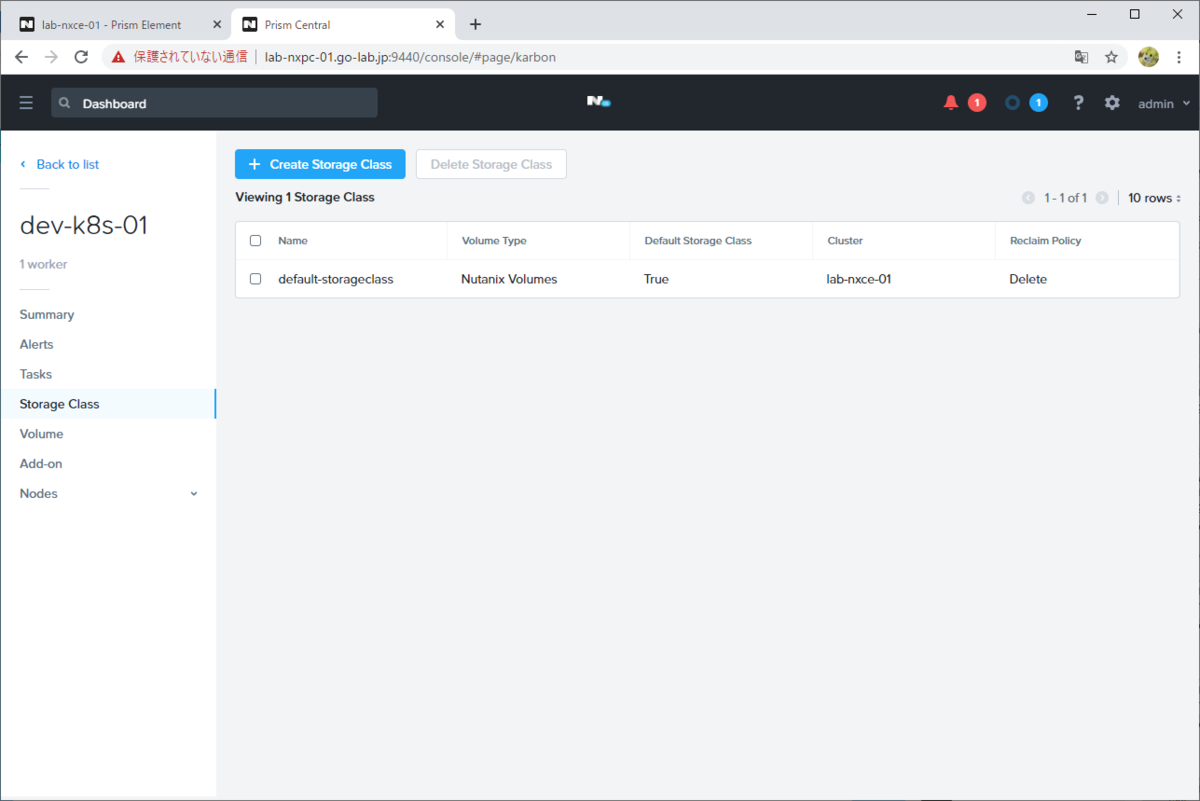
Task: Expand the Nodes sidebar section
Action: pos(194,494)
